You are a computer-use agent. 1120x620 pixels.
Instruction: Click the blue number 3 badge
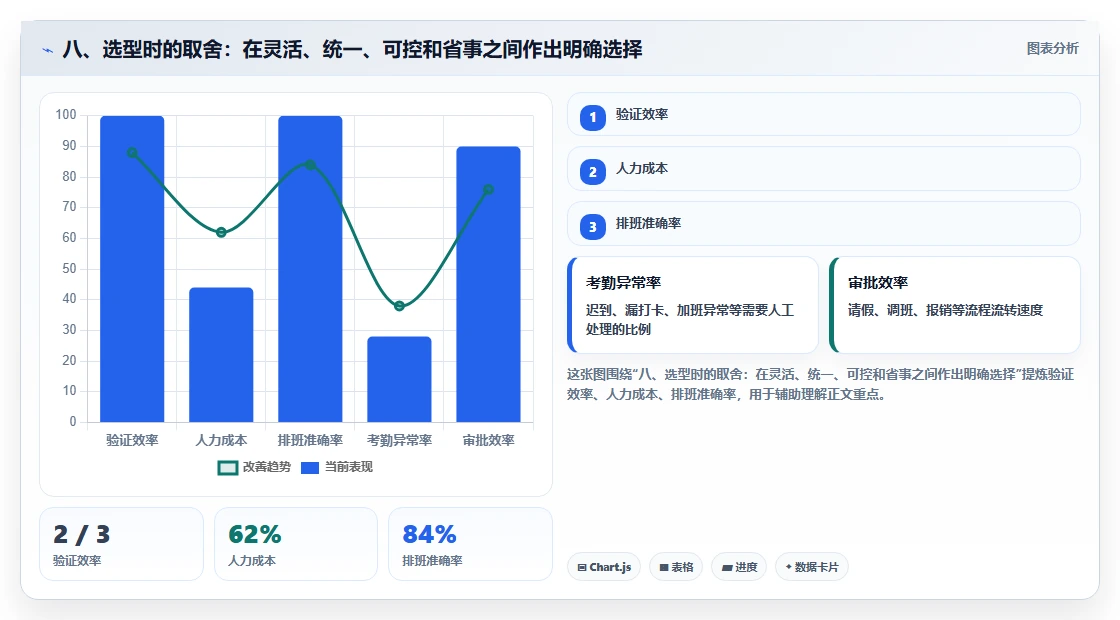pyautogui.click(x=592, y=226)
